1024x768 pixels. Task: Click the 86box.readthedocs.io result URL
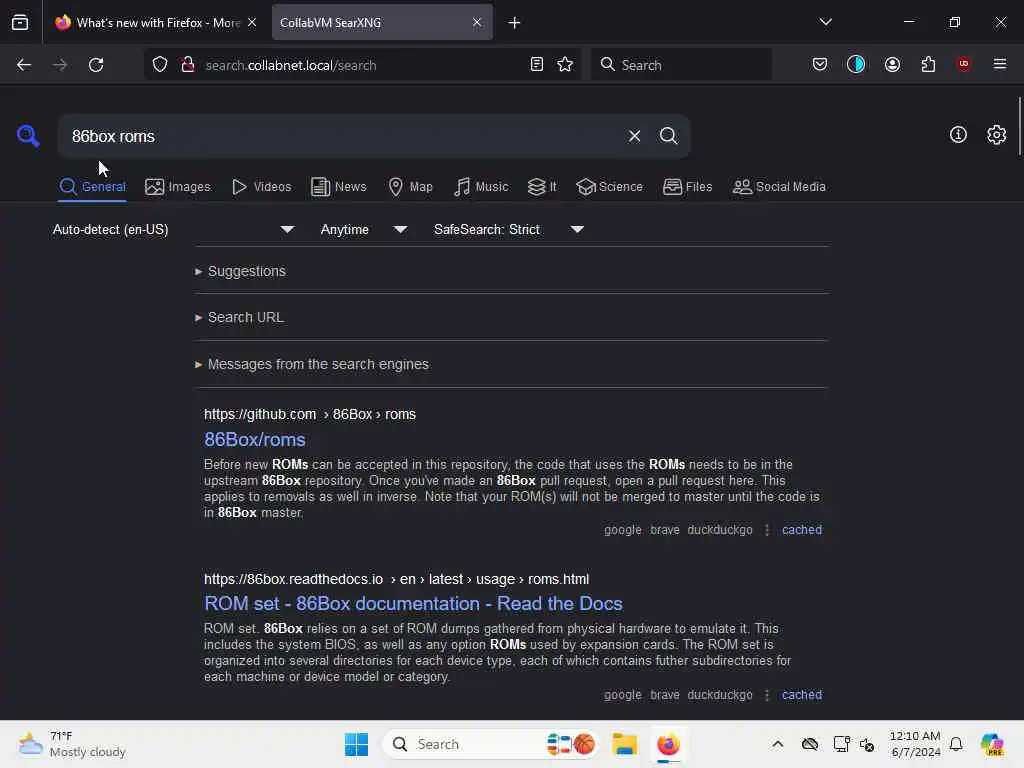396,579
